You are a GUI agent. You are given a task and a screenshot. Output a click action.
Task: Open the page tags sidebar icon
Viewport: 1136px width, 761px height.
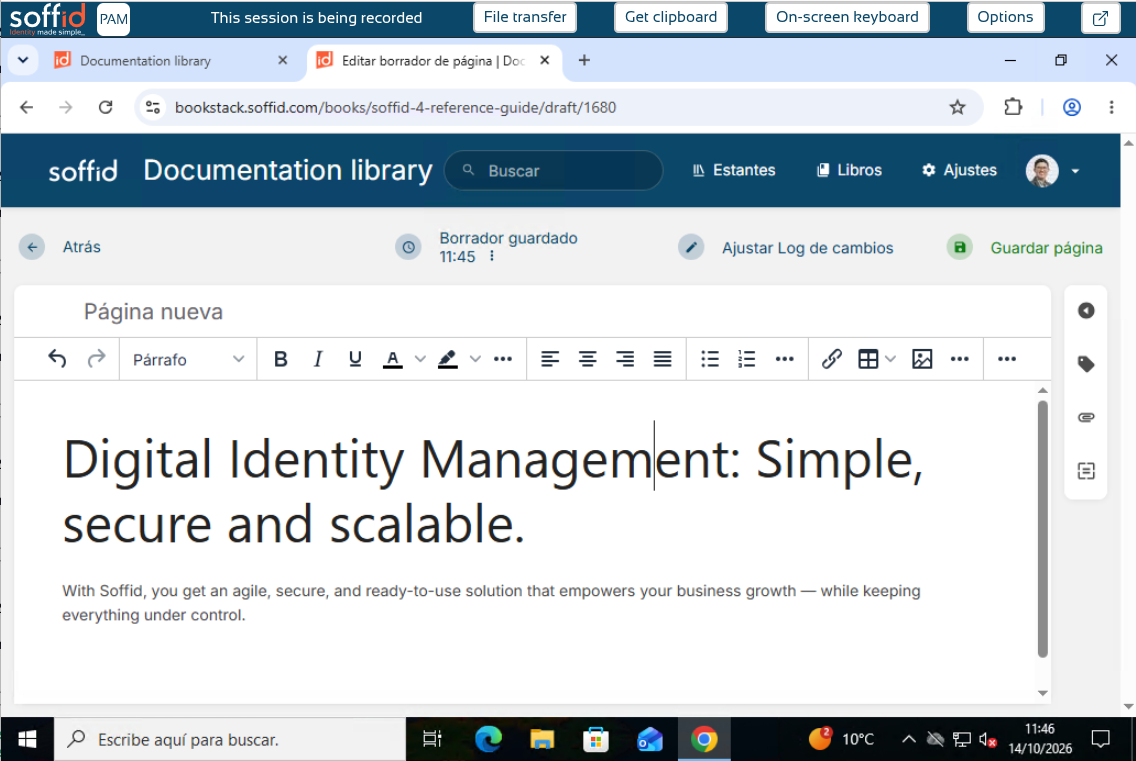click(x=1086, y=364)
